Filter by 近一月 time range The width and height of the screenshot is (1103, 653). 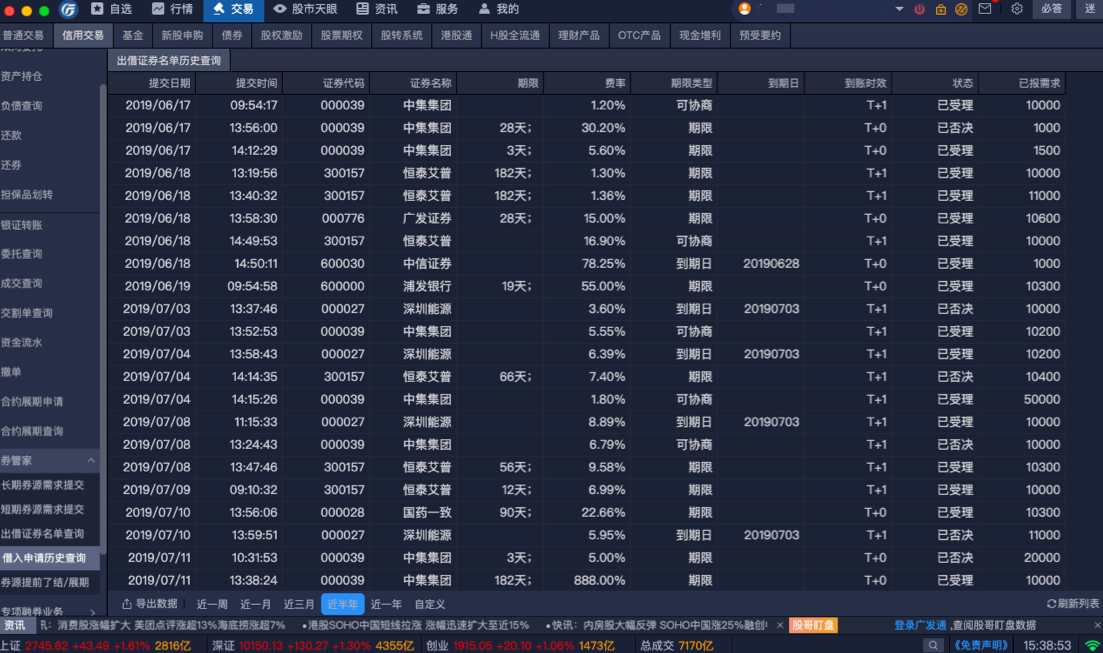click(x=255, y=604)
